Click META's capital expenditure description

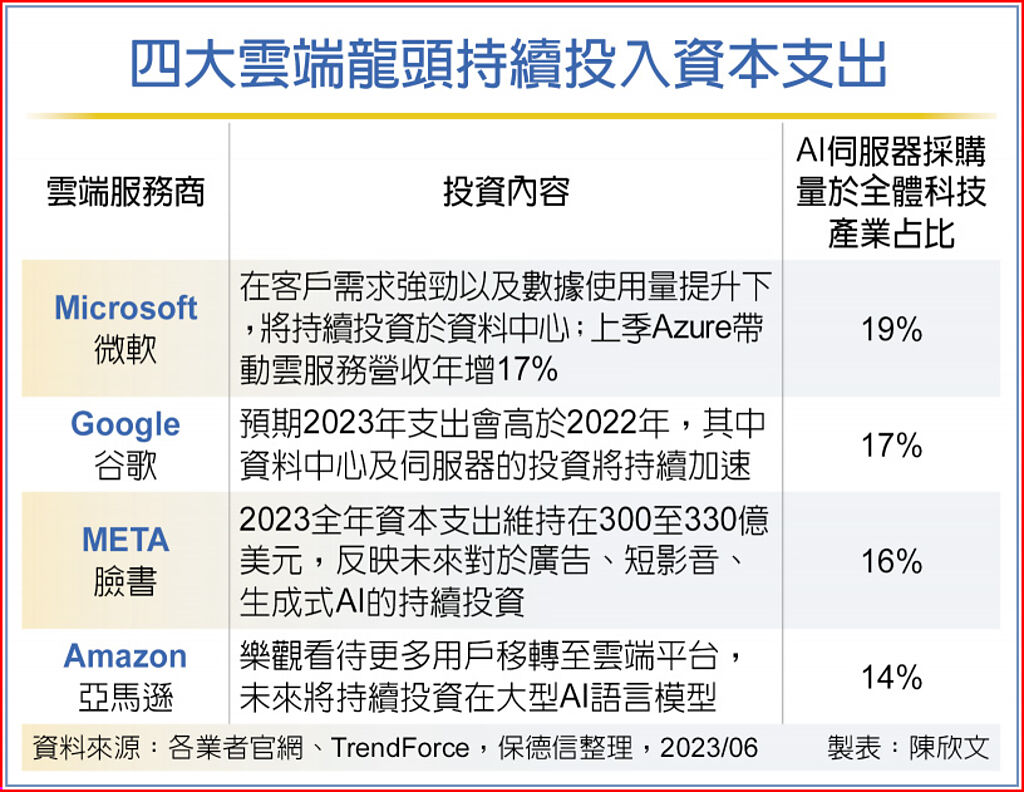(x=506, y=560)
